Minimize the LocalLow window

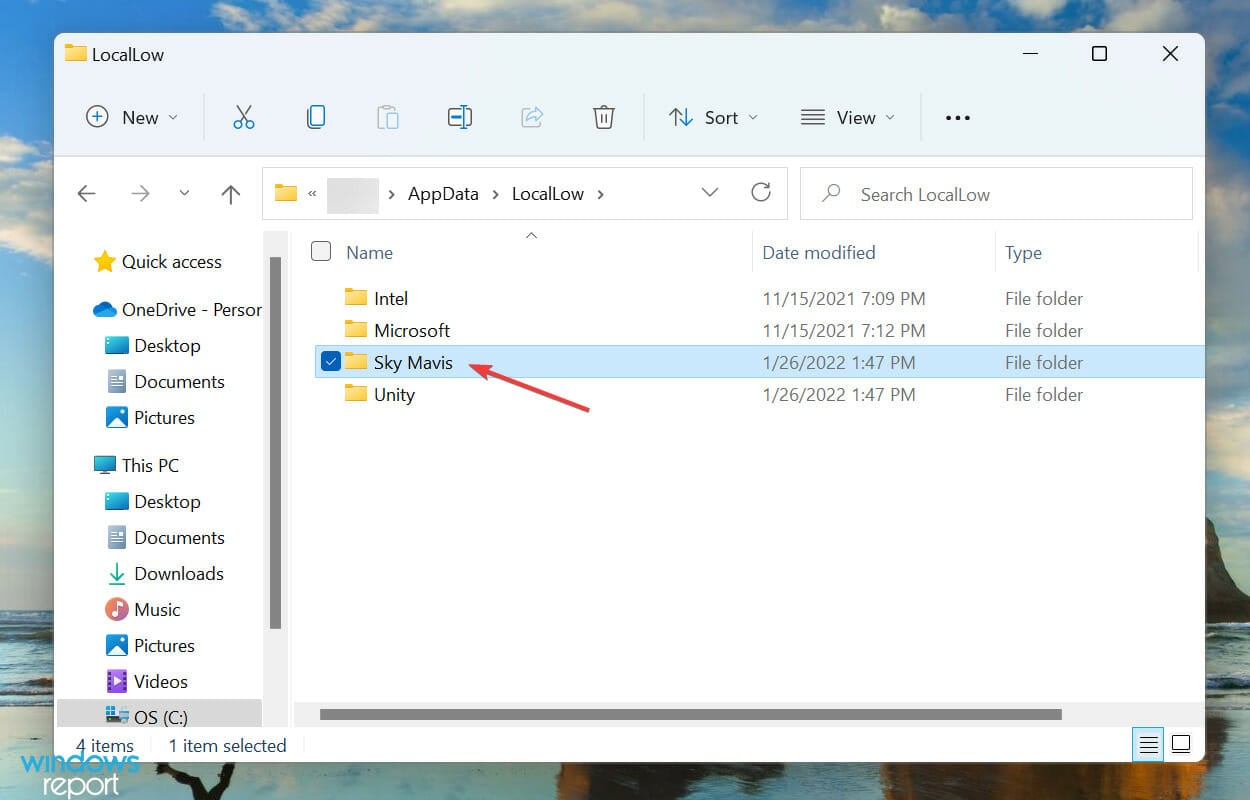click(x=1029, y=54)
